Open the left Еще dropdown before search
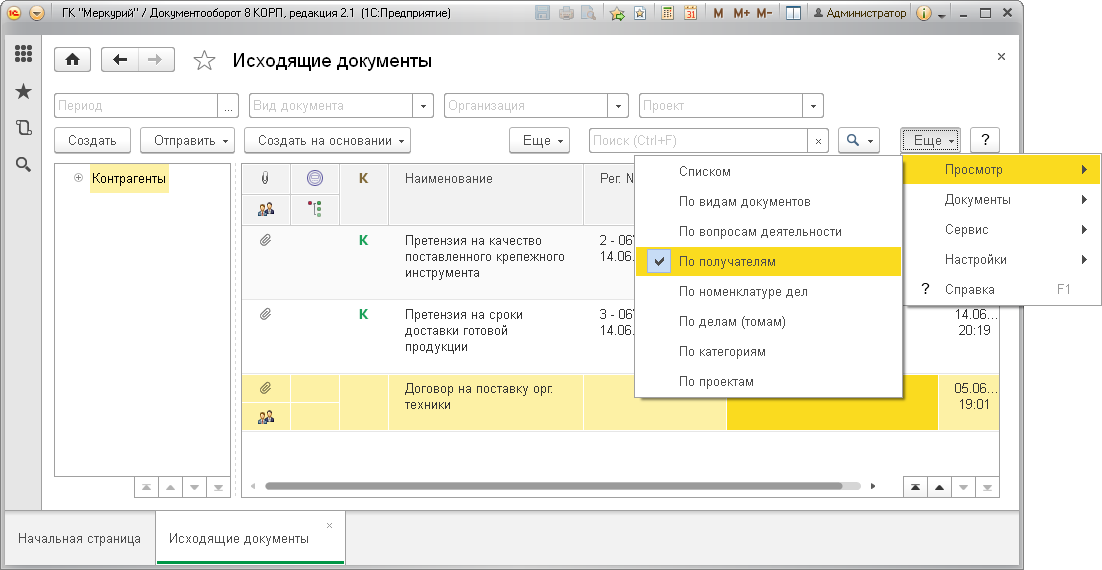 (539, 141)
